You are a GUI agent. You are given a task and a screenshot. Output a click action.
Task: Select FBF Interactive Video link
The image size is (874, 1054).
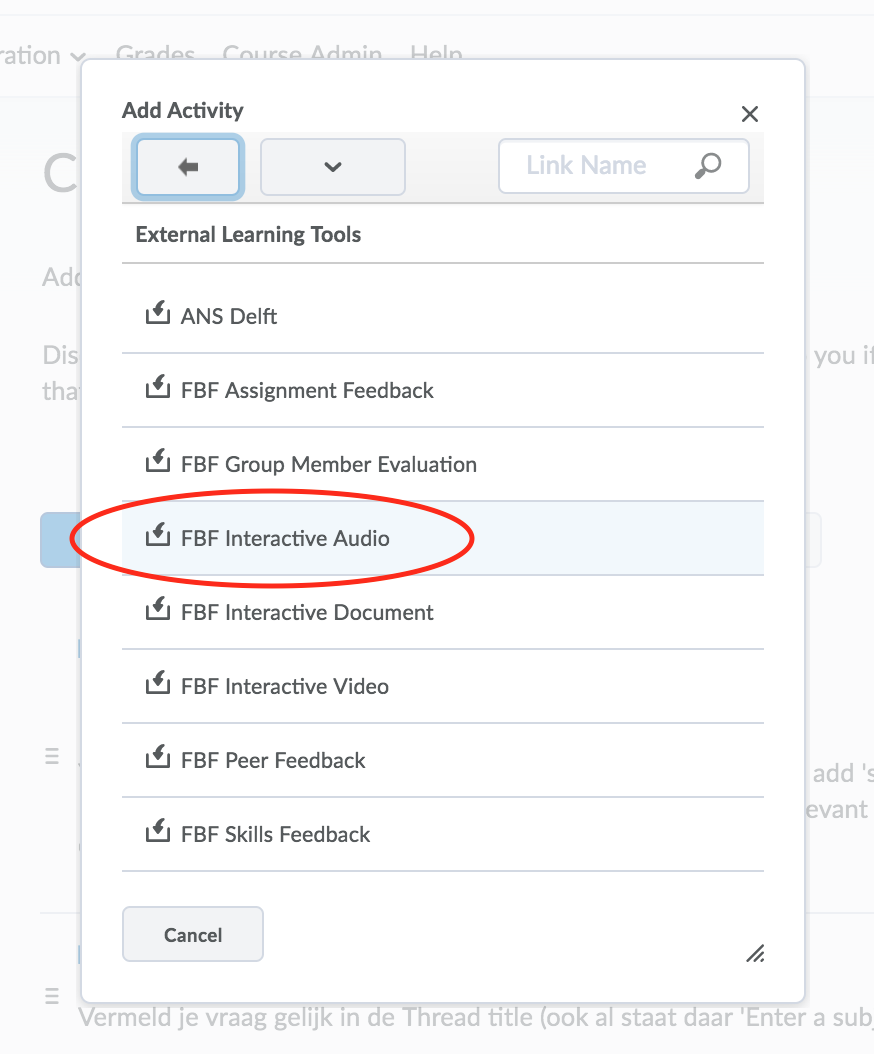[285, 686]
